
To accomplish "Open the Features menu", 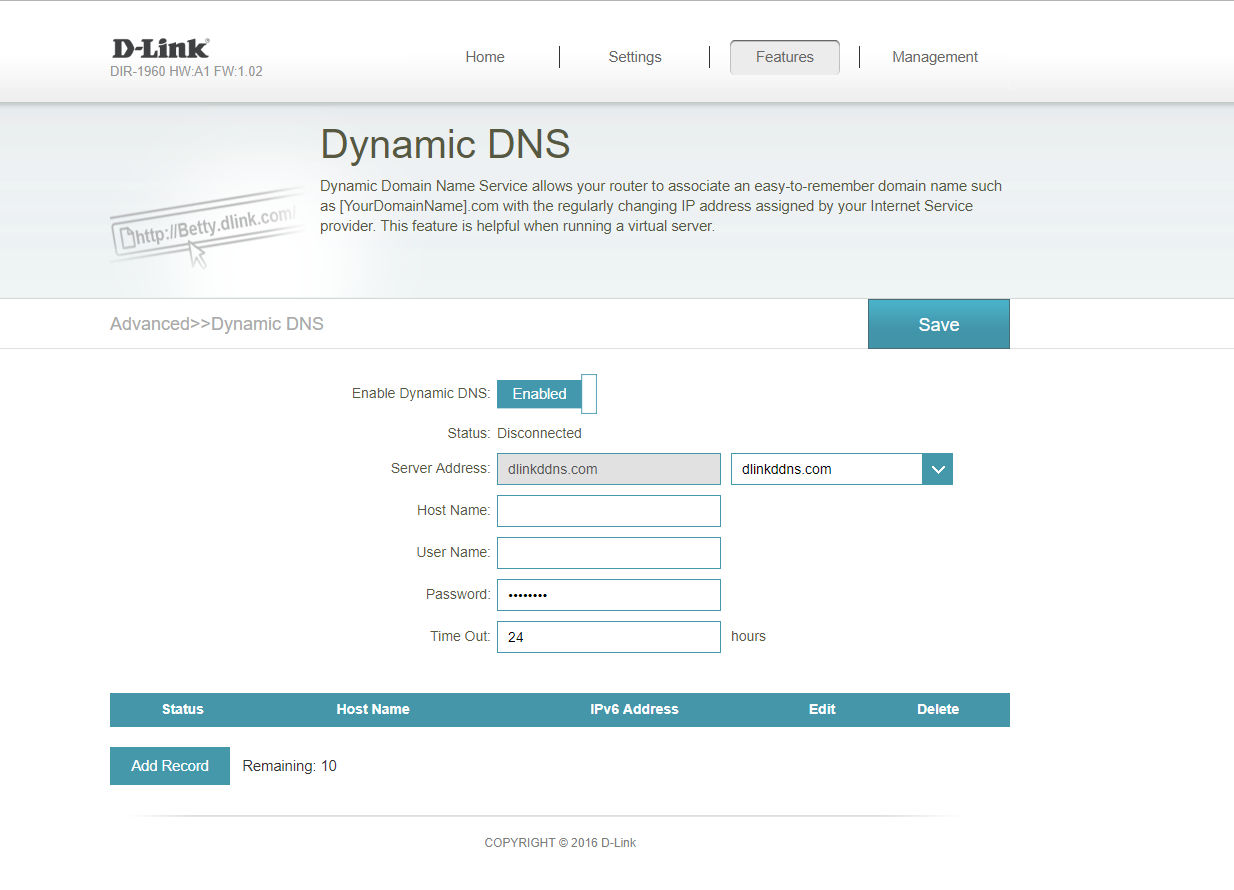I will (x=785, y=57).
